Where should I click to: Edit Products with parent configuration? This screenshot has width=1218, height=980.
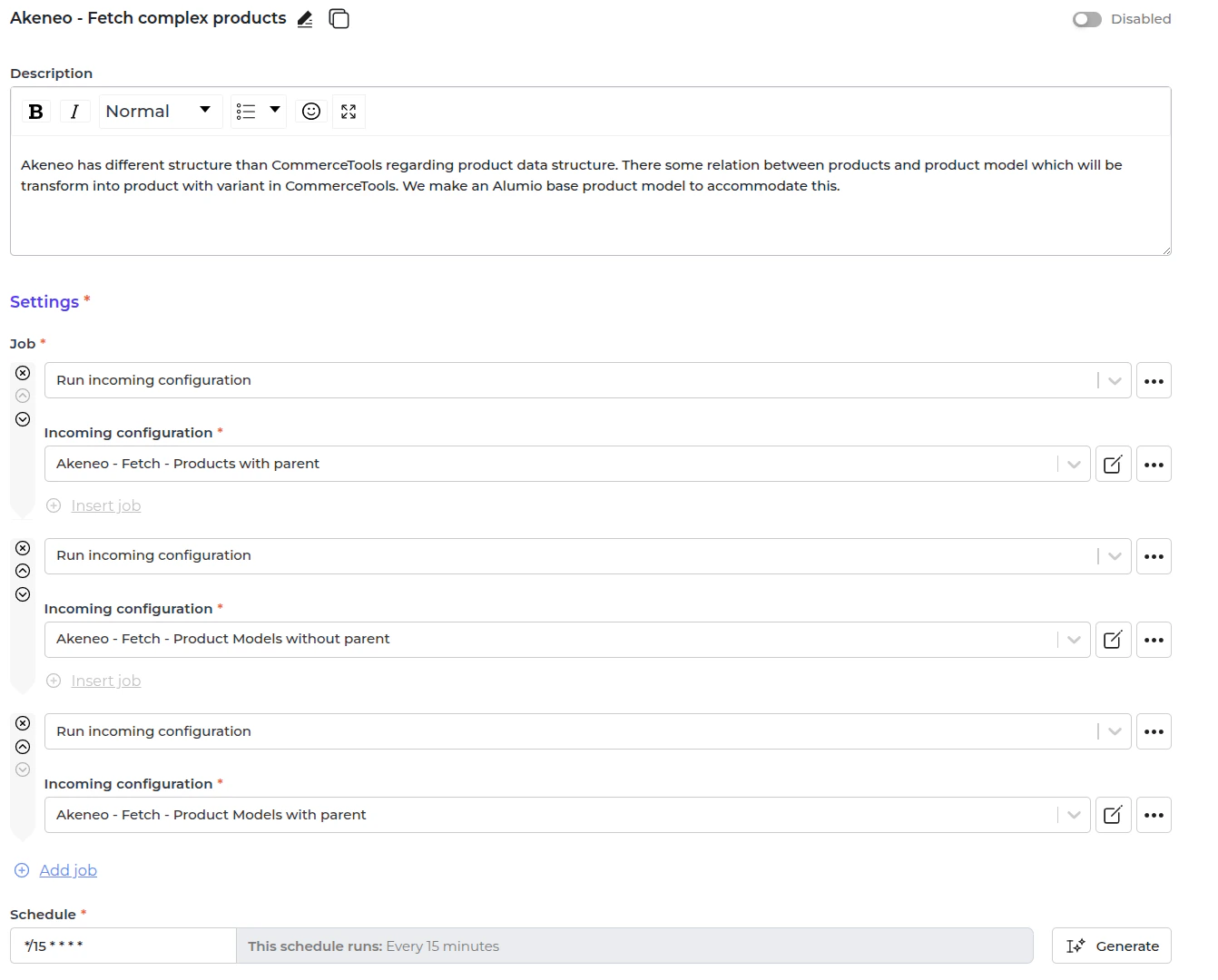coord(1113,464)
